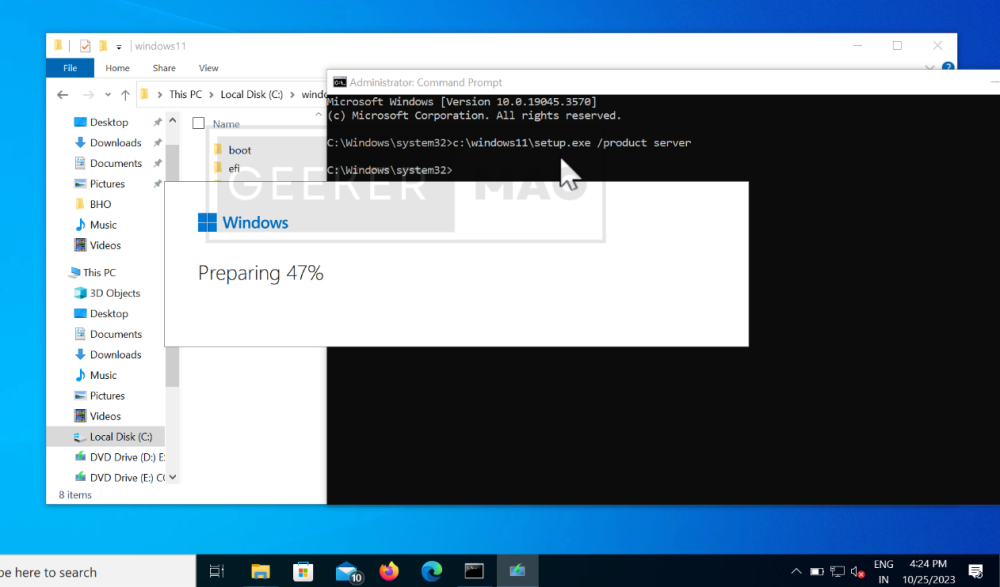Click Local Disk (C:) in address bar
1000x587 pixels.
pos(251,94)
